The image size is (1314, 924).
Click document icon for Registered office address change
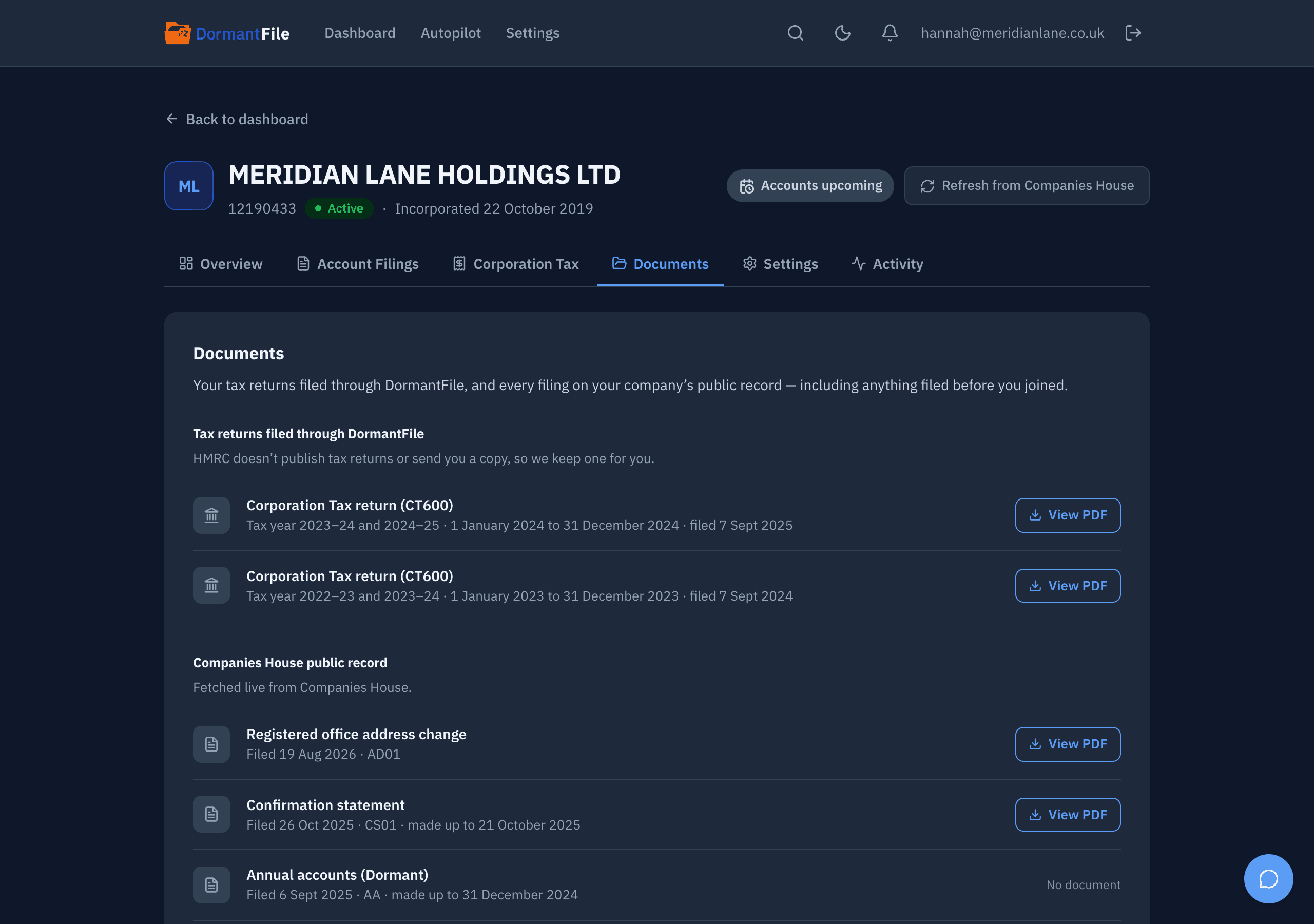(211, 744)
